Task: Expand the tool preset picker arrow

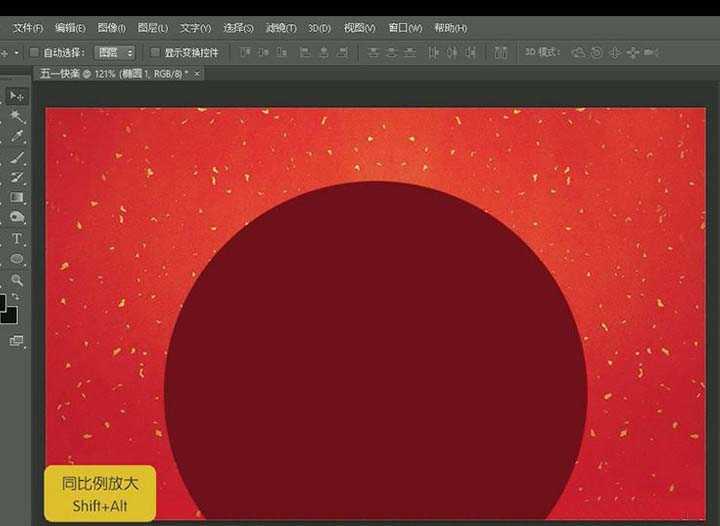Action: point(17,52)
